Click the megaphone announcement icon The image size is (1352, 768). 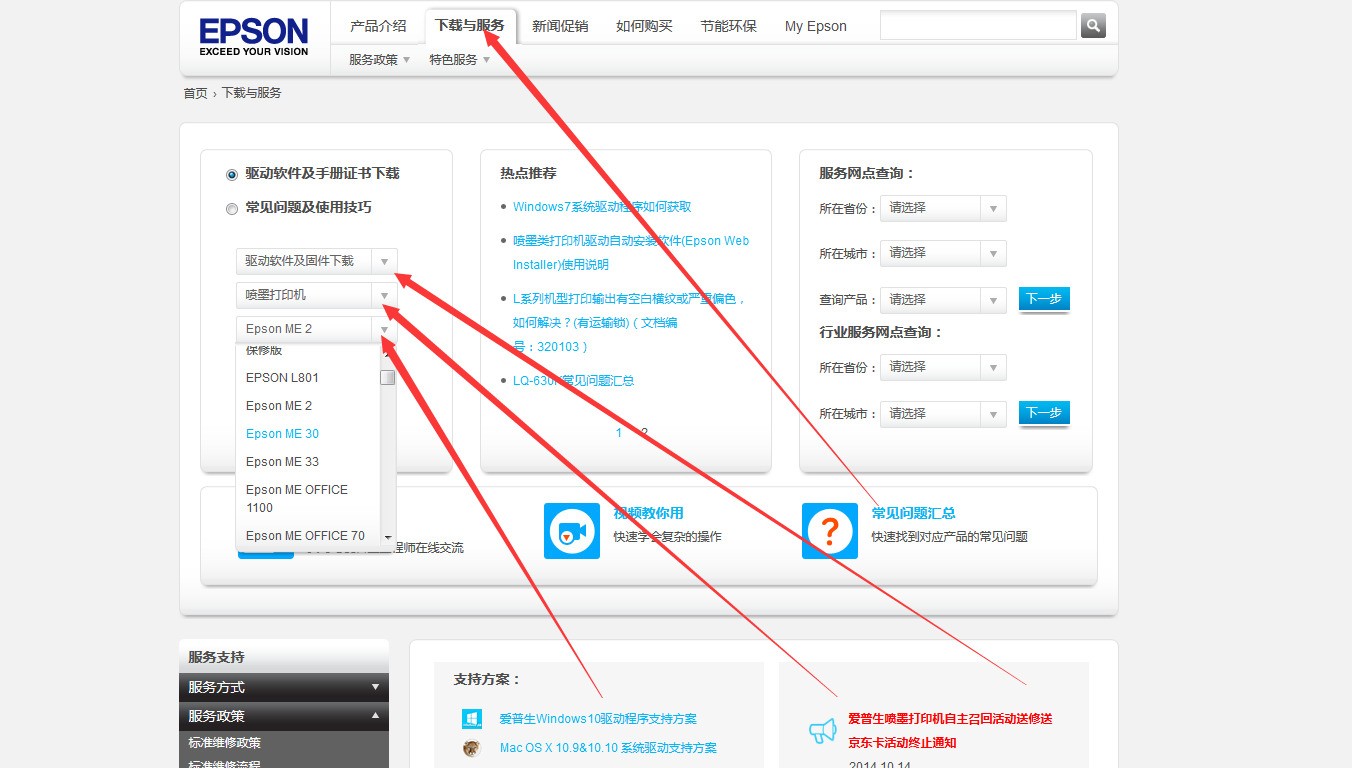click(822, 731)
